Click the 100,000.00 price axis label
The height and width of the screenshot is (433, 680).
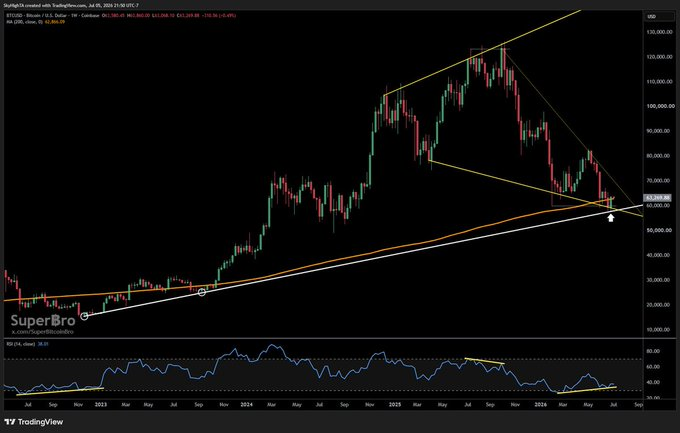661,106
